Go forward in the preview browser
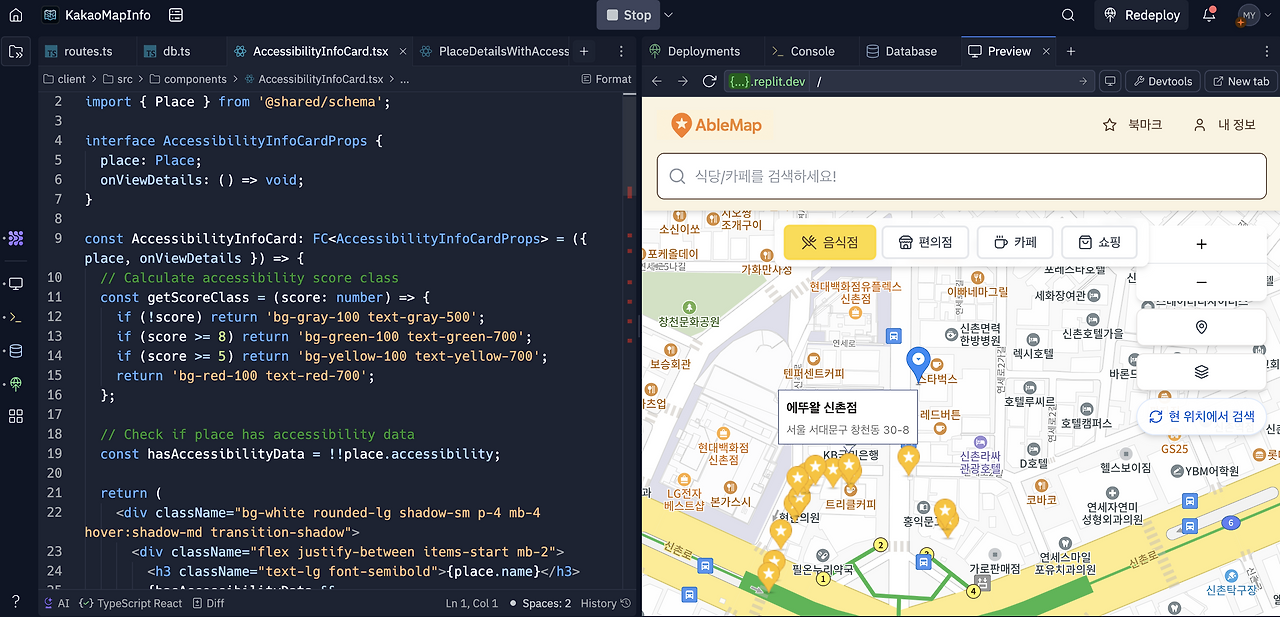 pyautogui.click(x=683, y=81)
